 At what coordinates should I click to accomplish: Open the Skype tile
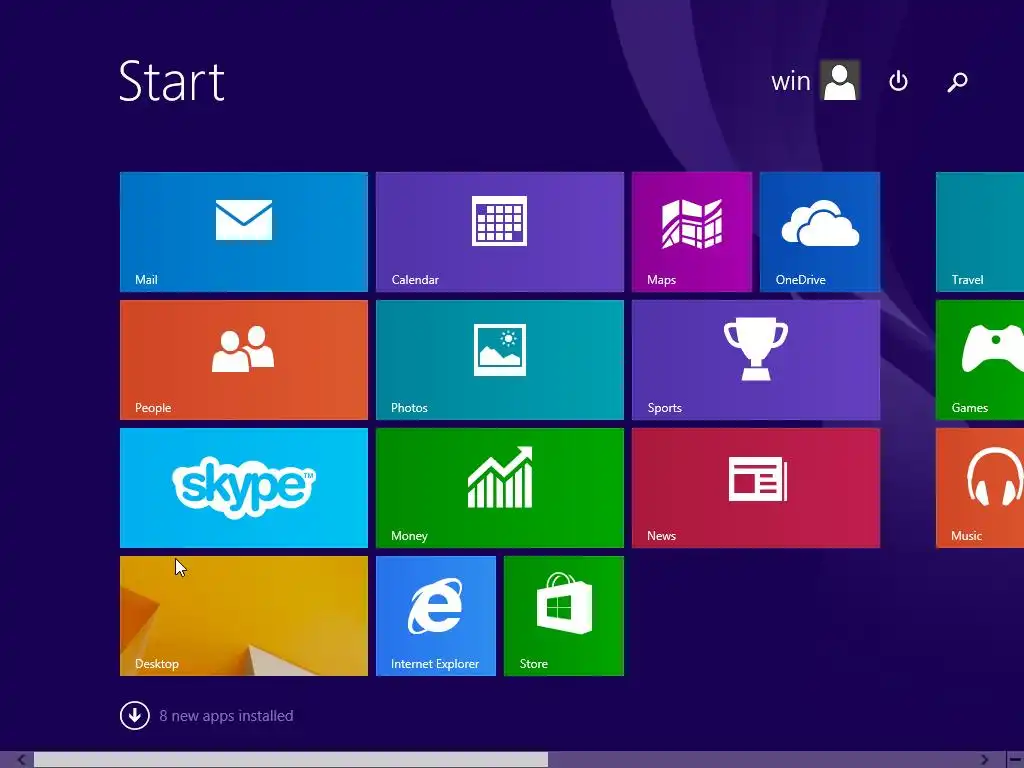tap(244, 488)
